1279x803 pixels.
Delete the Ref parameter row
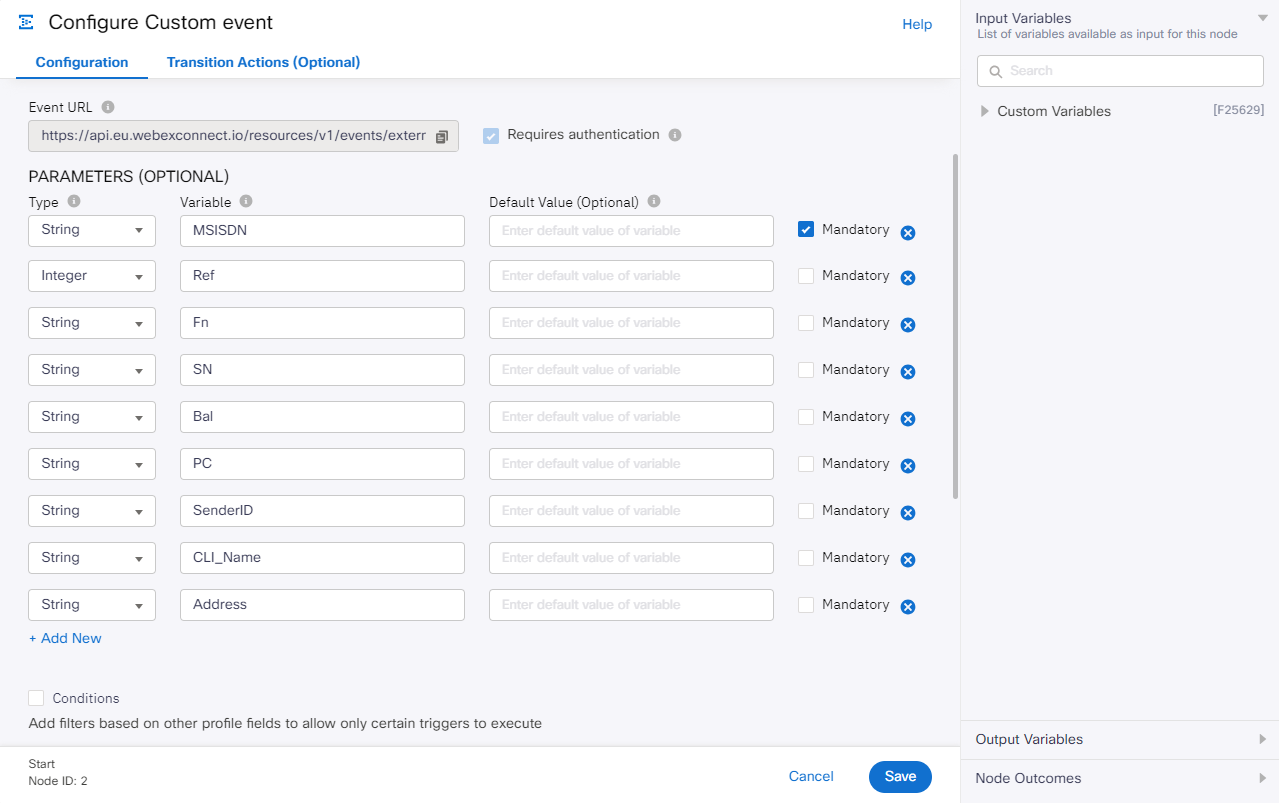(908, 278)
